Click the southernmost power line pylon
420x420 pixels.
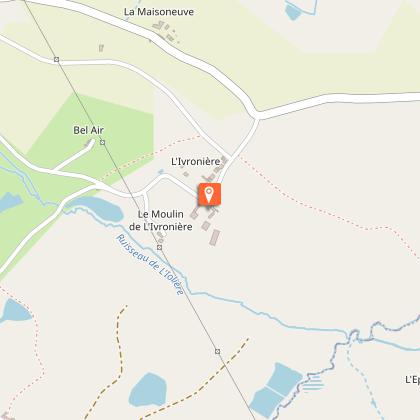(x=217, y=351)
